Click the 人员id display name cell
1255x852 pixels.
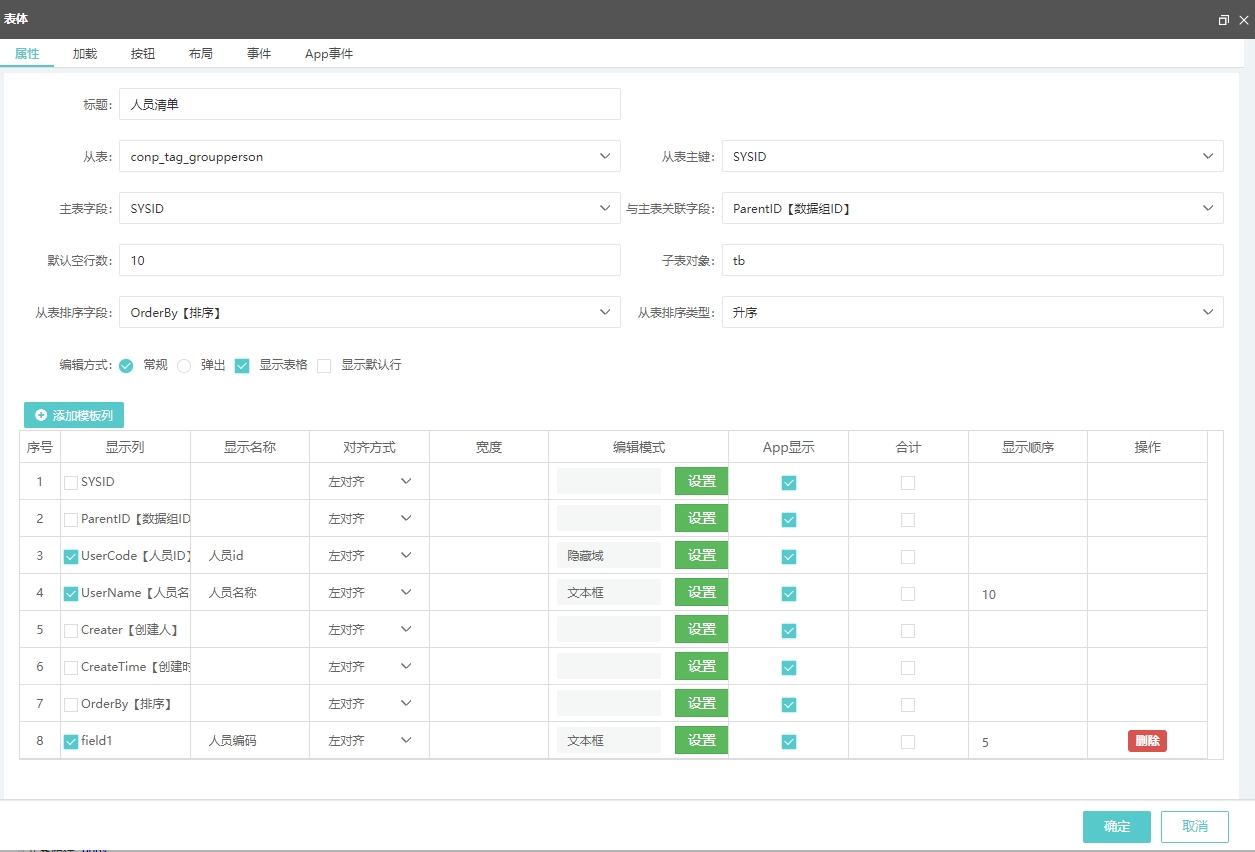pyautogui.click(x=249, y=555)
